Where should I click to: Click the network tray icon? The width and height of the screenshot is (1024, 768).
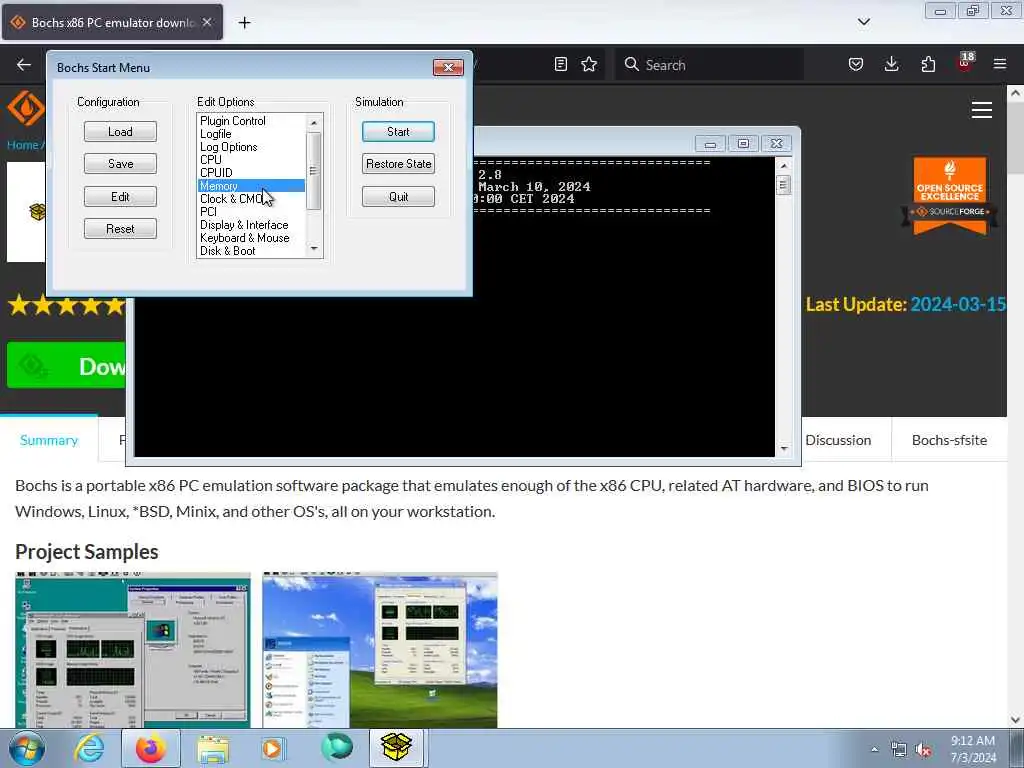[x=899, y=750]
